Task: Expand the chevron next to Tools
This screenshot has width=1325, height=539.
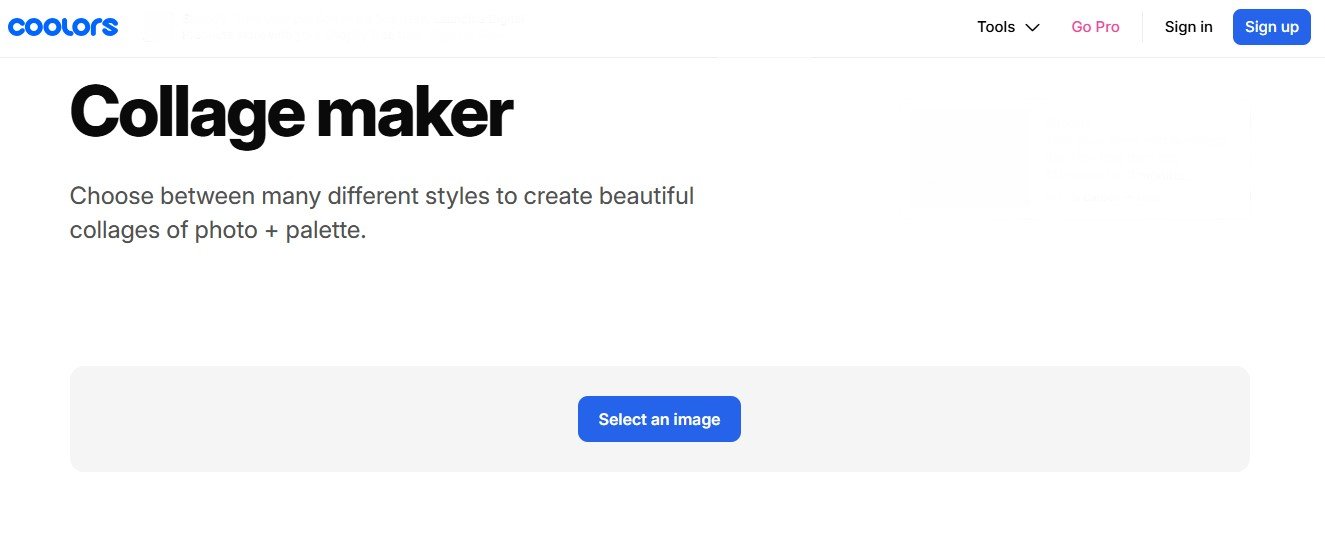Action: 1033,28
